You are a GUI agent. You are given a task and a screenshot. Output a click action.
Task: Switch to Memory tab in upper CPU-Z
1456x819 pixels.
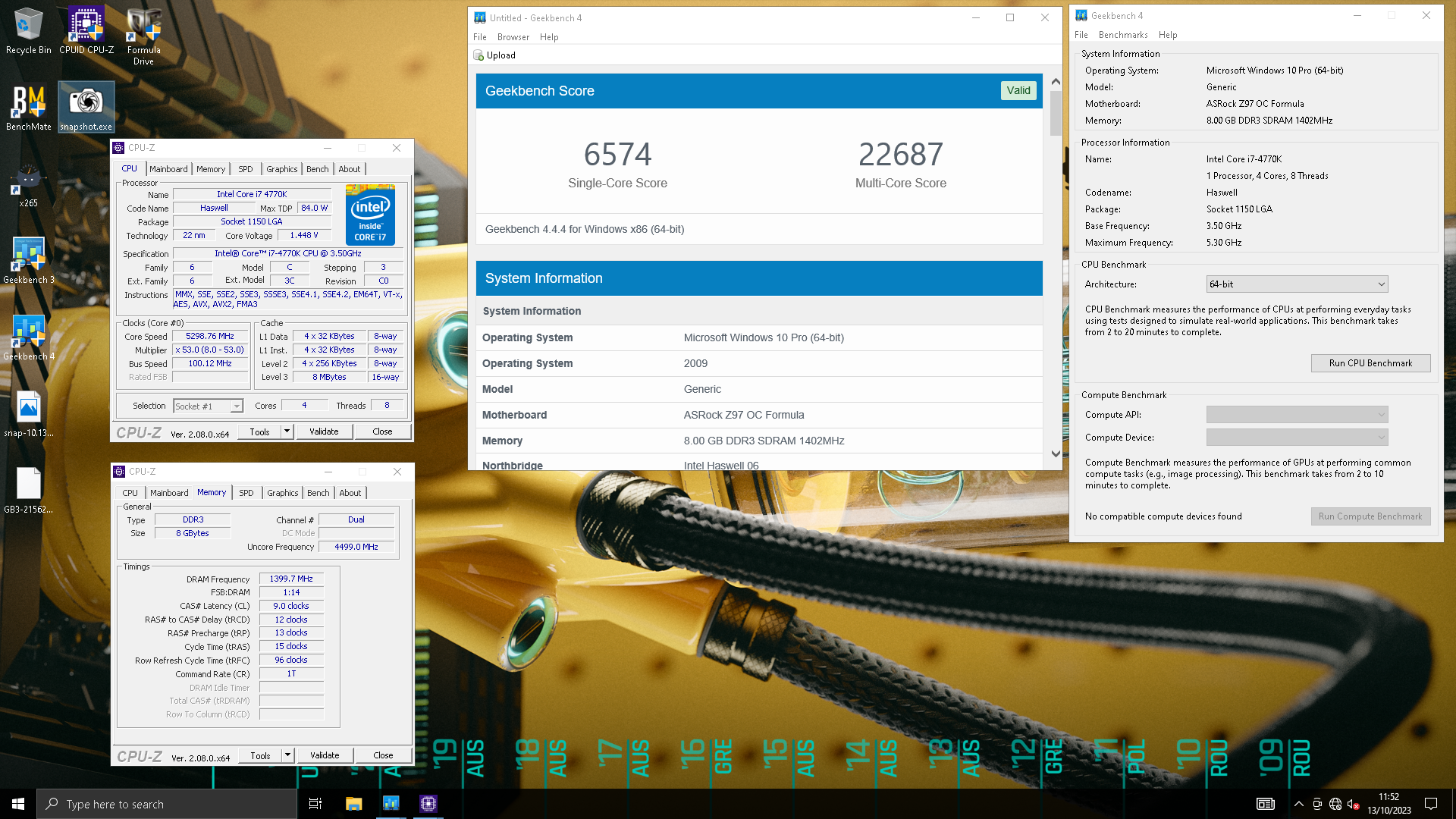tap(211, 169)
